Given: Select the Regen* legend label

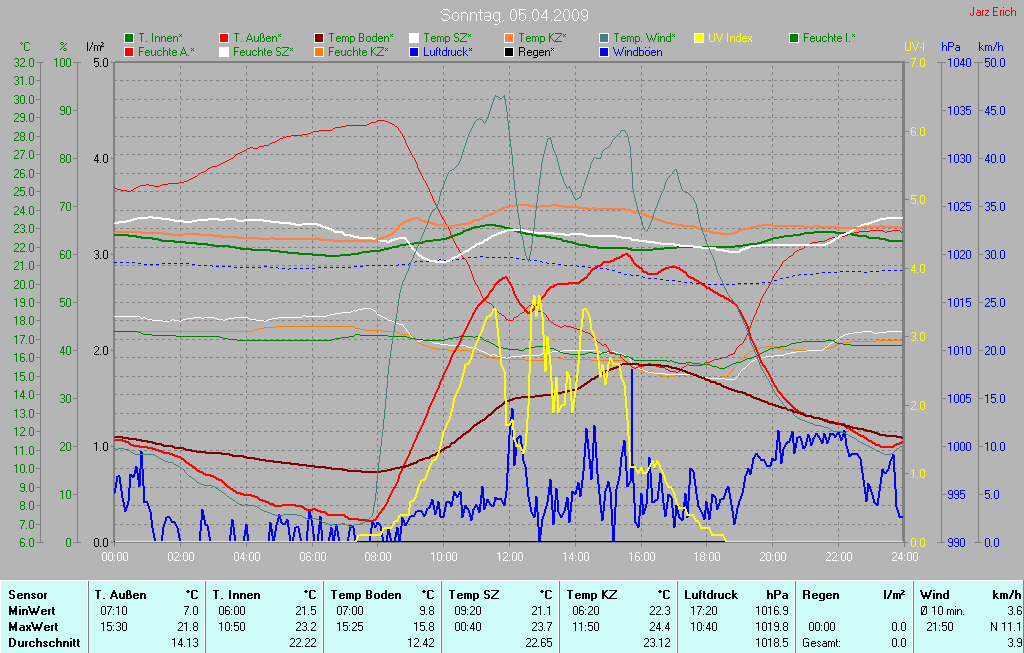Looking at the screenshot, I should [x=536, y=52].
